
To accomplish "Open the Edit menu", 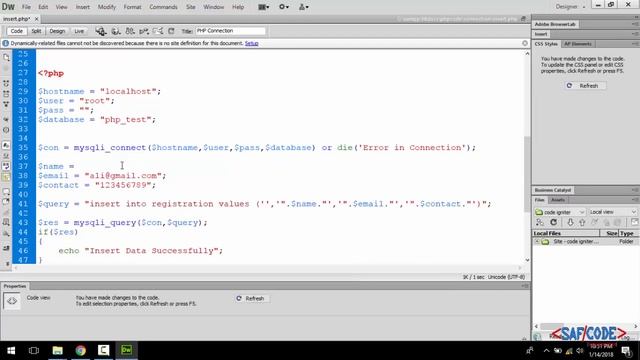I will [43, 7].
